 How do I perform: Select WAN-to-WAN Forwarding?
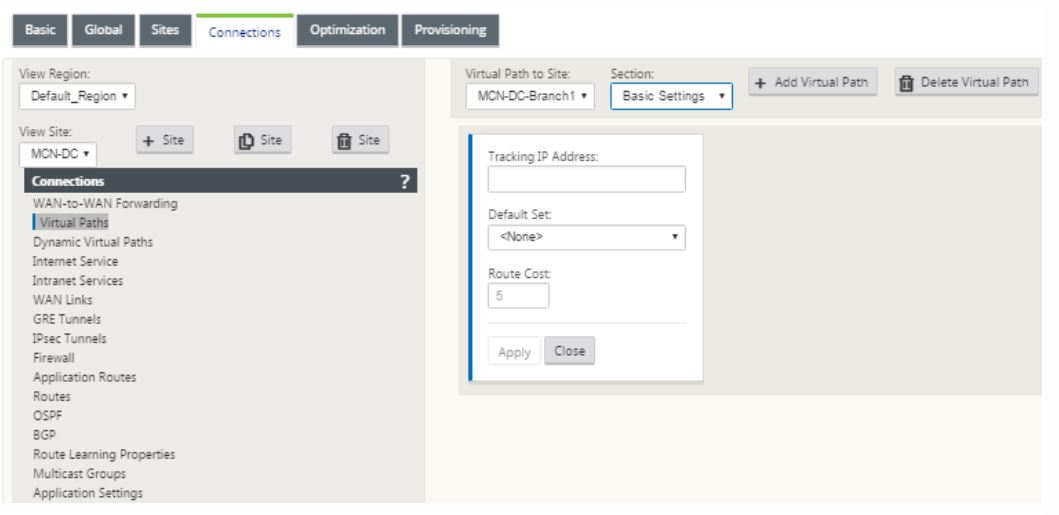[105, 203]
